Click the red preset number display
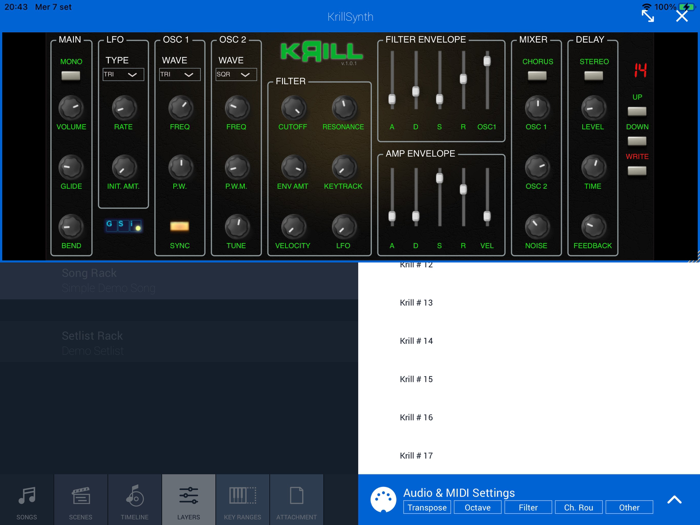 coord(640,70)
